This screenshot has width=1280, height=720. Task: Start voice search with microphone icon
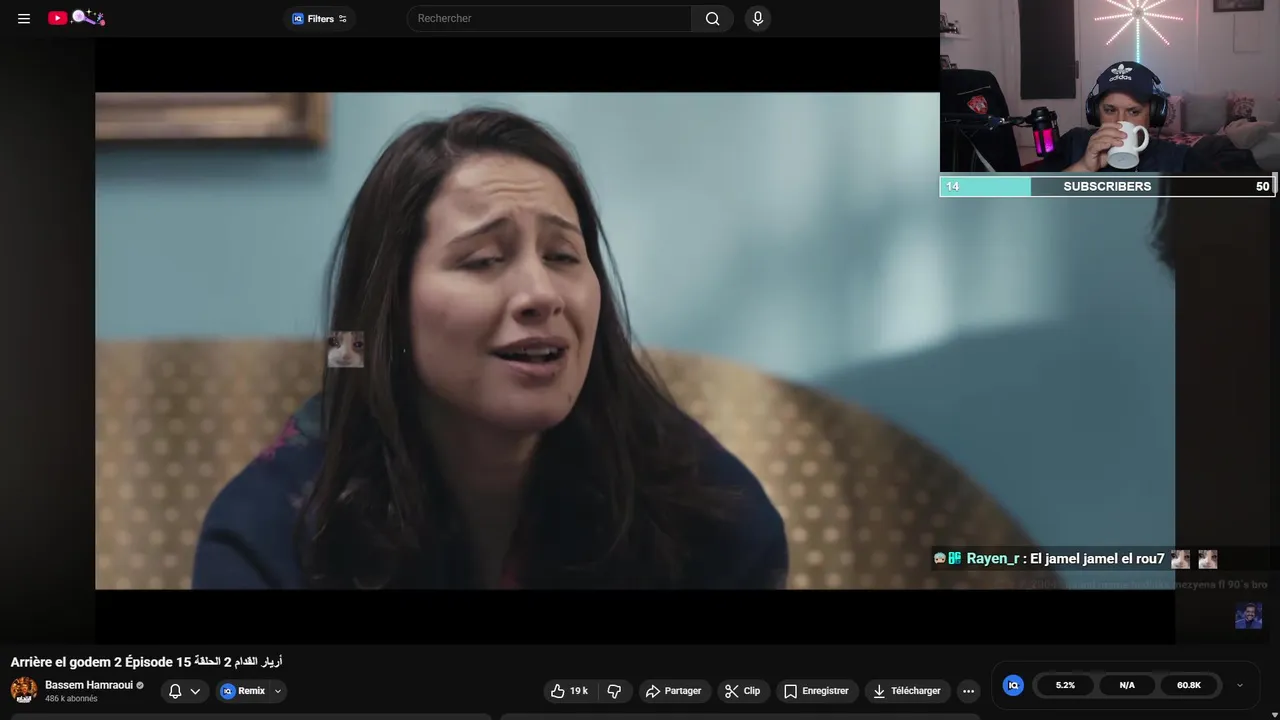757,18
